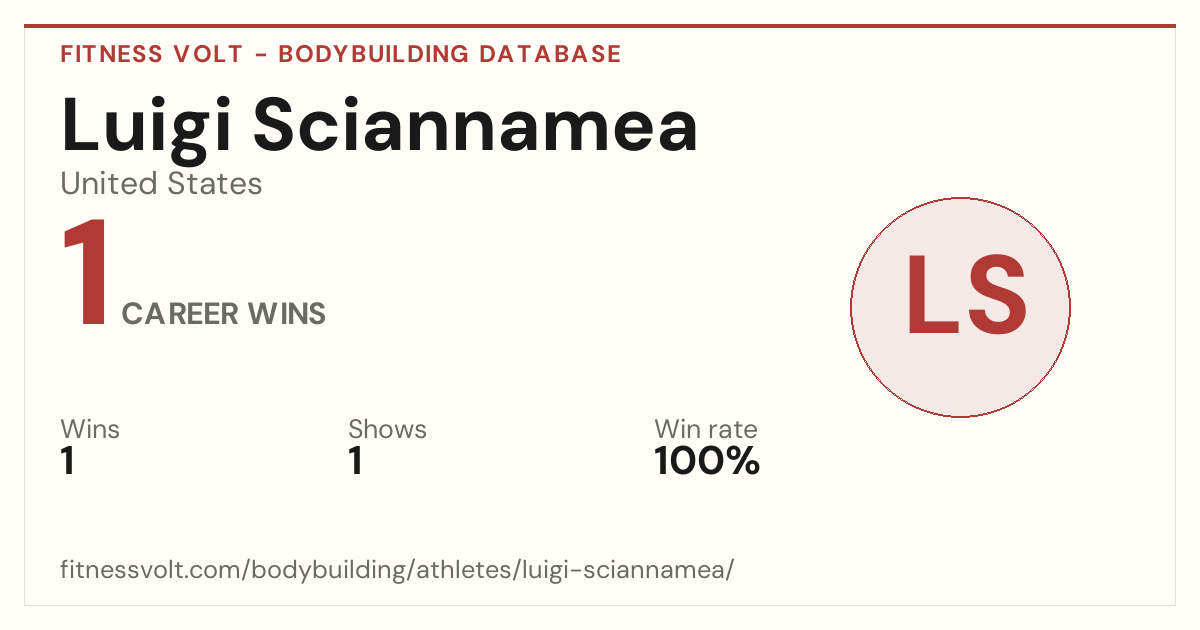
Task: Click the word Sciannamea in title
Action: point(475,124)
